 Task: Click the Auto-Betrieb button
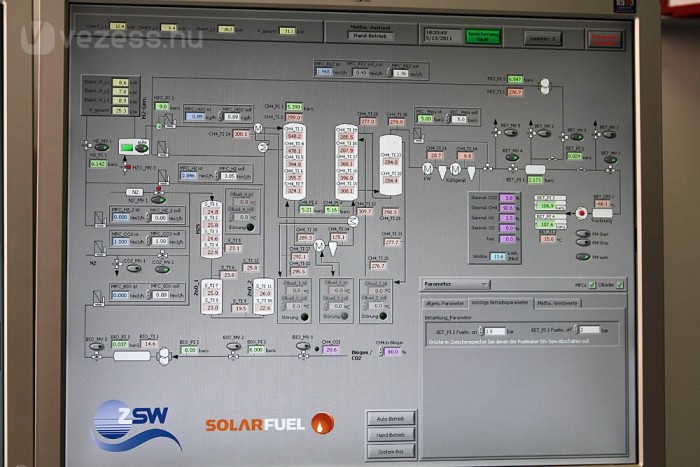coord(390,418)
